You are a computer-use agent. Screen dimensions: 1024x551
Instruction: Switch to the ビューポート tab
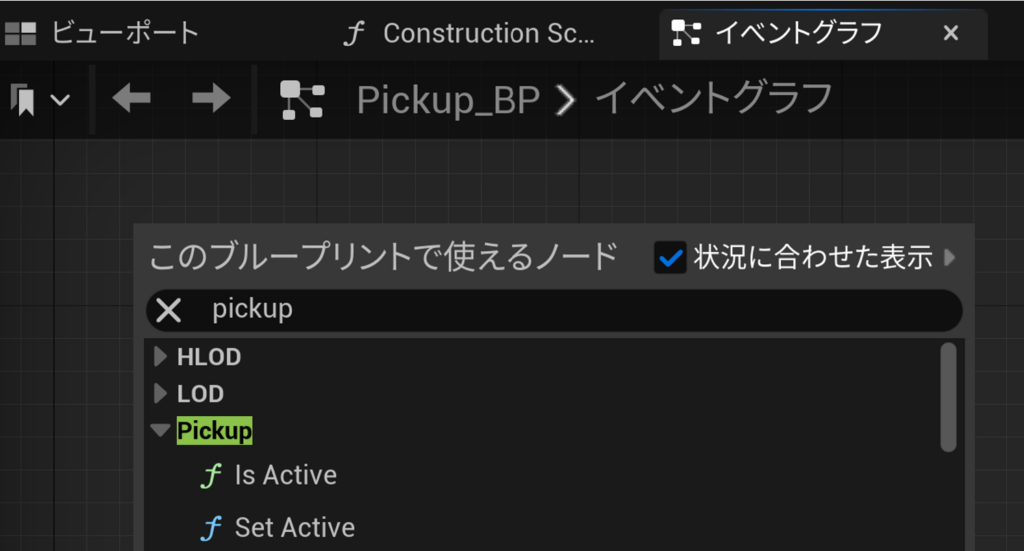103,33
